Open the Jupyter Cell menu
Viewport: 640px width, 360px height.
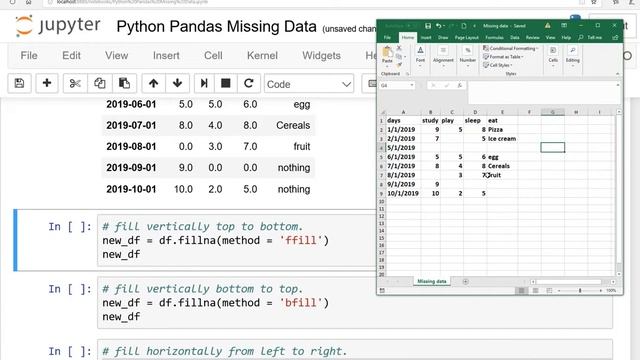(213, 56)
